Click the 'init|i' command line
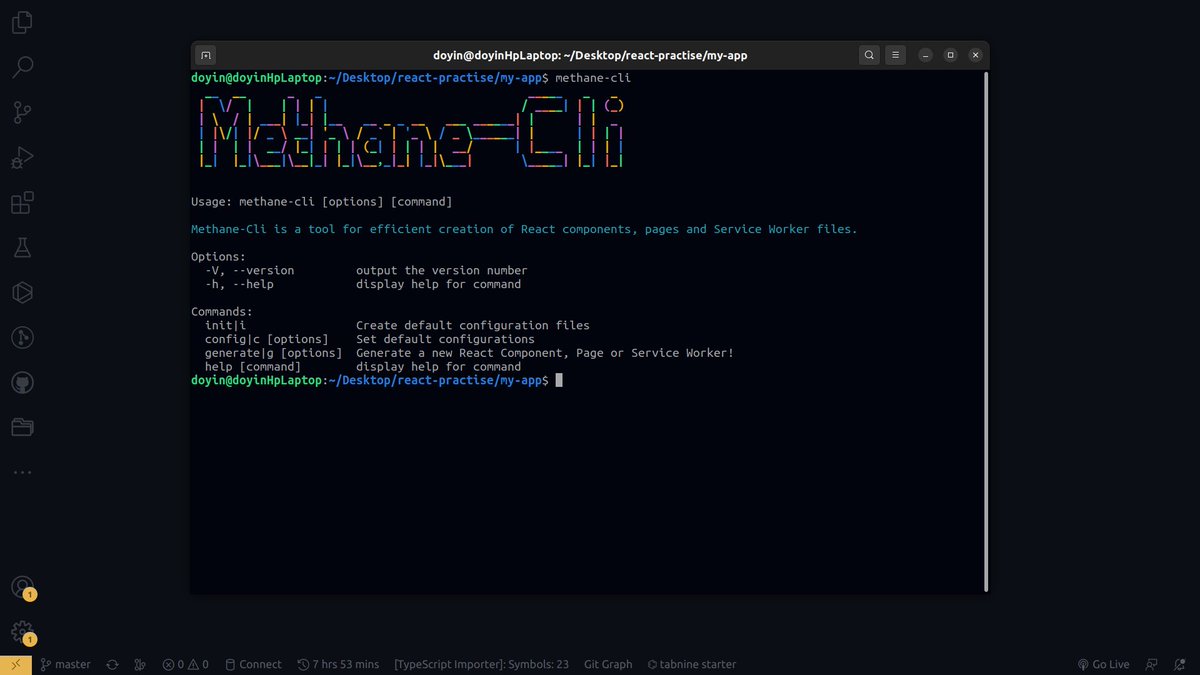The width and height of the screenshot is (1200, 675). [x=397, y=325]
